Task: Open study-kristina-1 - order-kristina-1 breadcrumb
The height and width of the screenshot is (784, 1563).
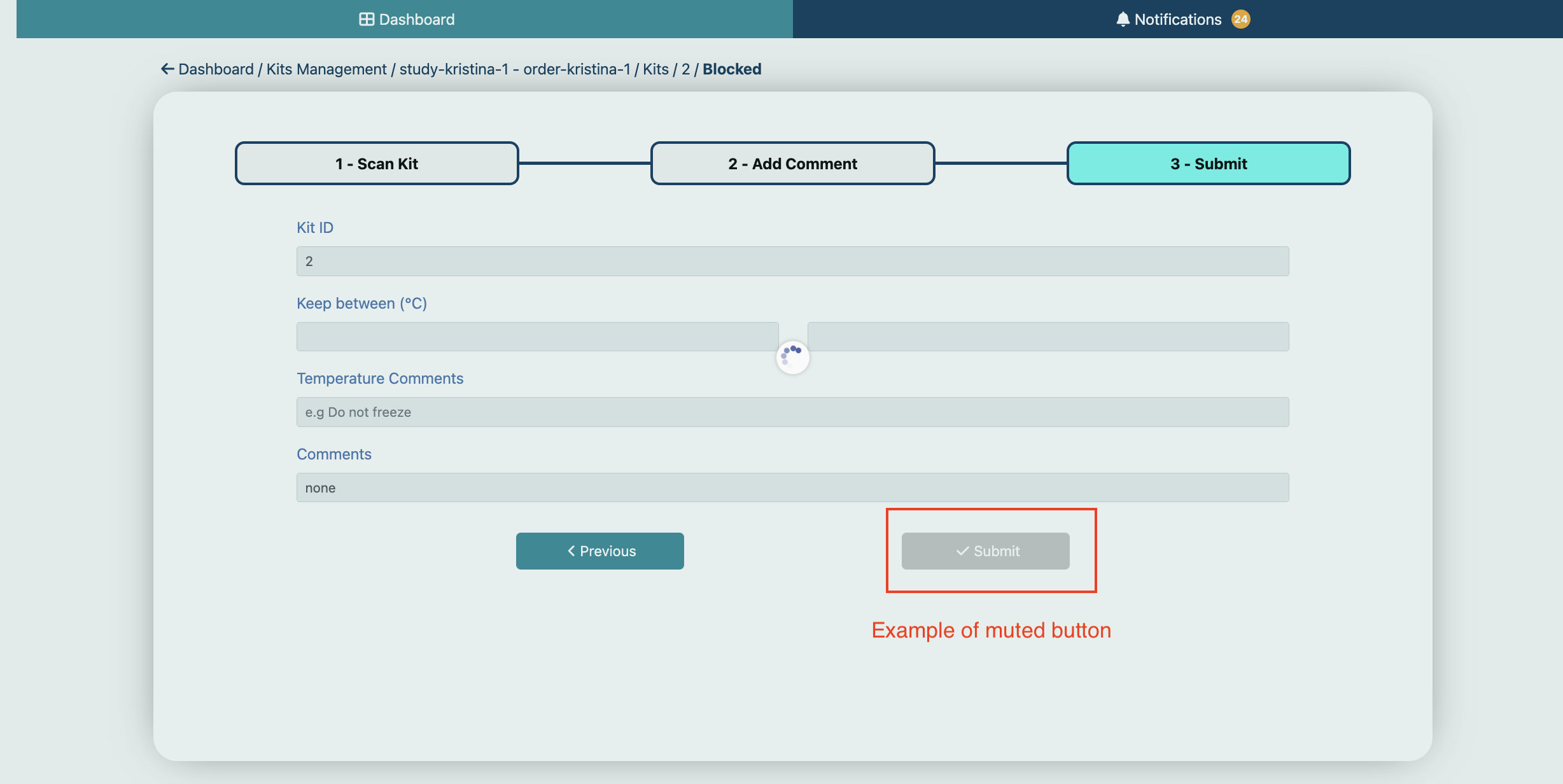Action: [515, 69]
